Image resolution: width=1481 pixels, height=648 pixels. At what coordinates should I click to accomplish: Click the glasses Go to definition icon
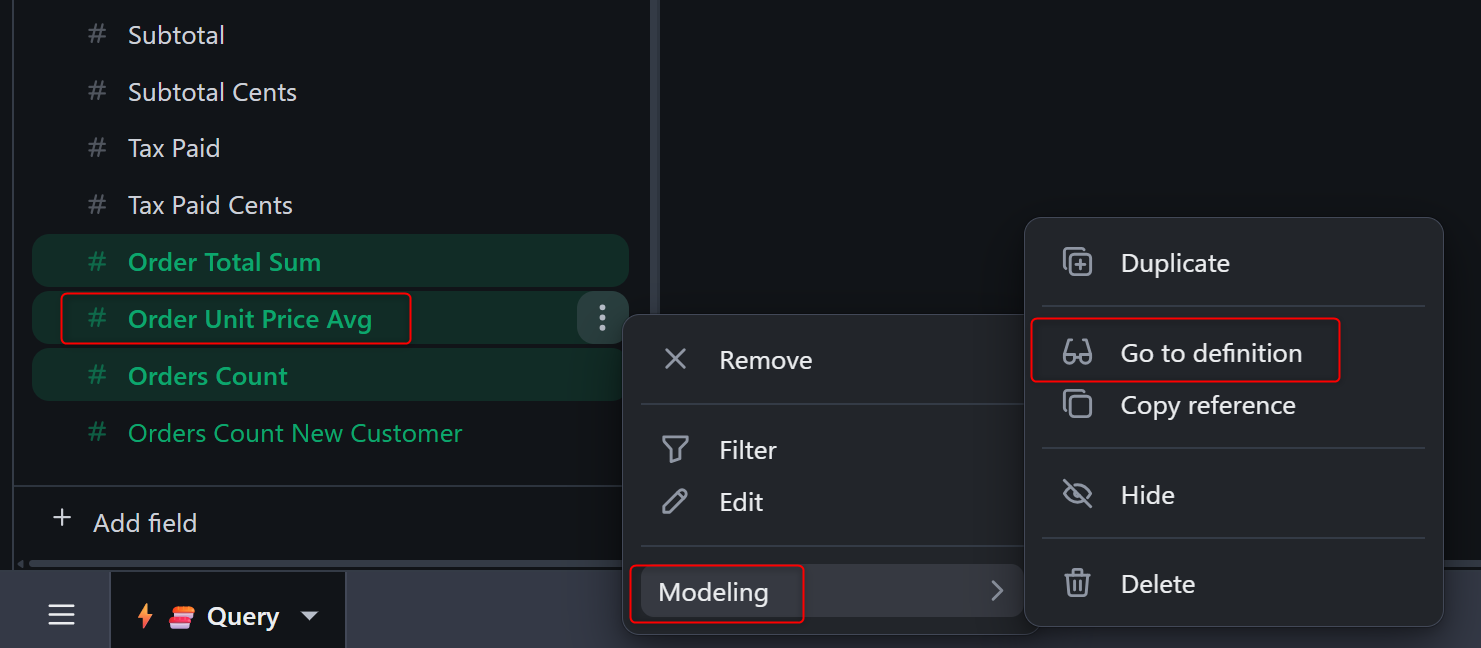[x=1077, y=353]
